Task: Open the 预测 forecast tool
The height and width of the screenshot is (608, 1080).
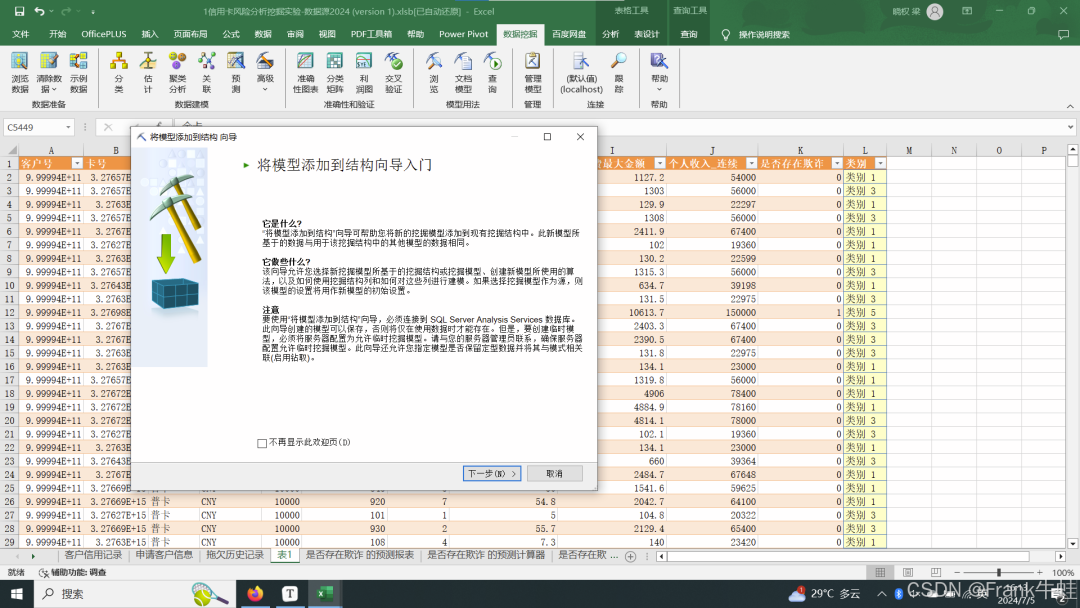Action: [x=236, y=72]
